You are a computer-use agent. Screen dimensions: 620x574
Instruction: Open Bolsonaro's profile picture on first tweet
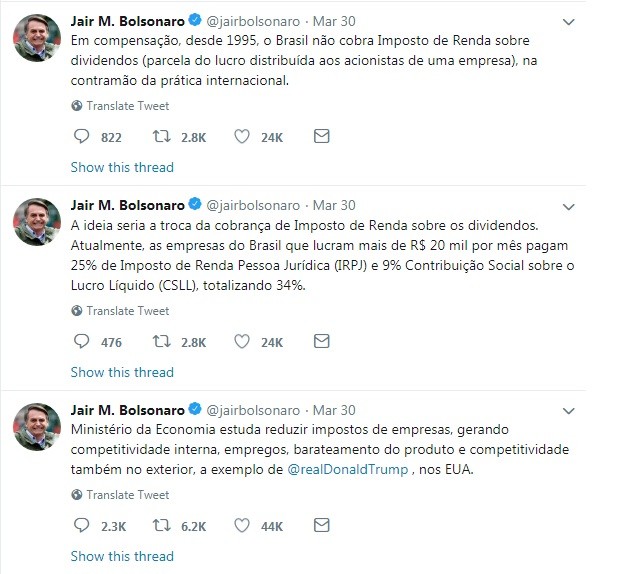[36, 39]
